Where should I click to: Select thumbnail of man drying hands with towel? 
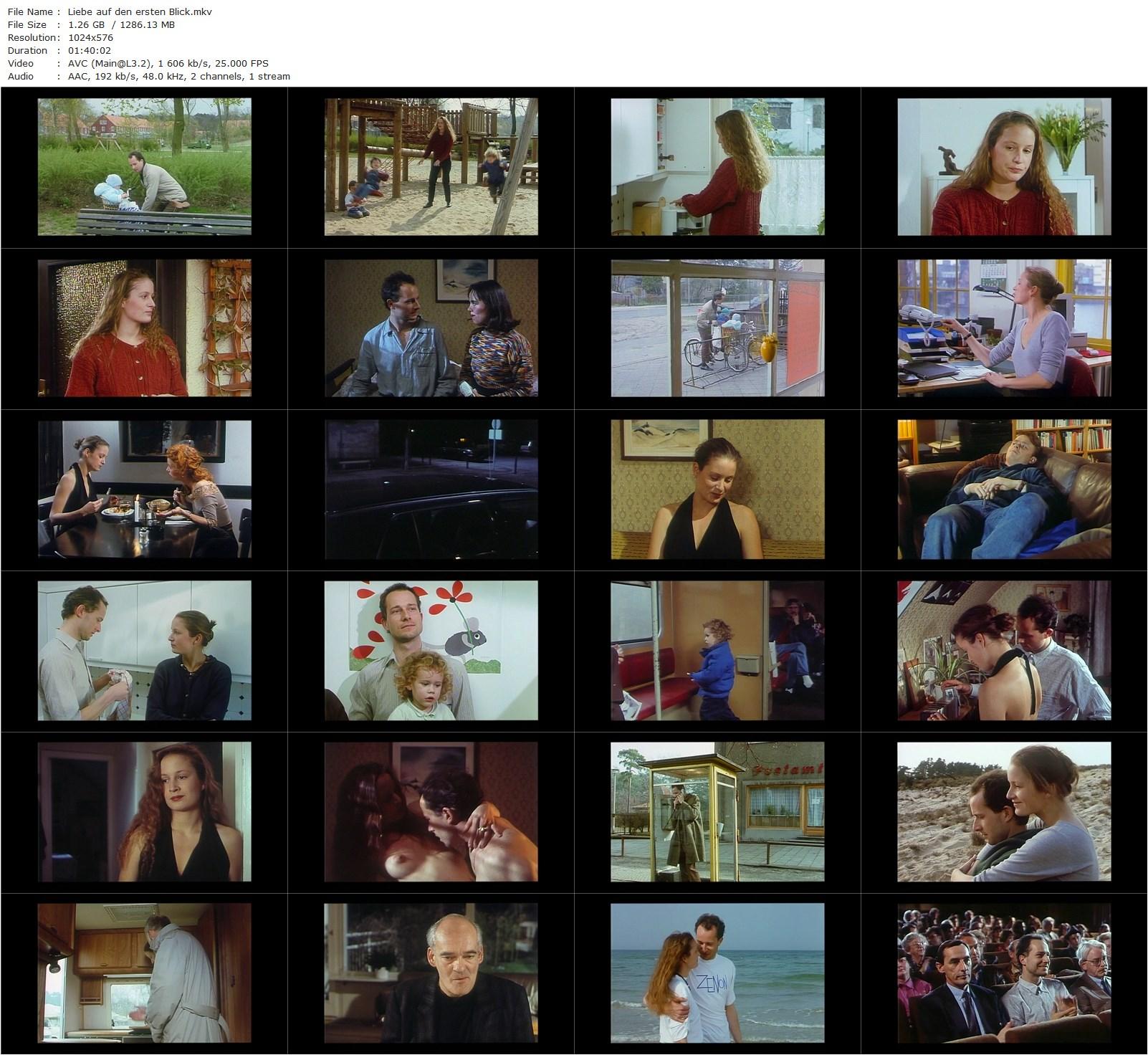(x=144, y=651)
